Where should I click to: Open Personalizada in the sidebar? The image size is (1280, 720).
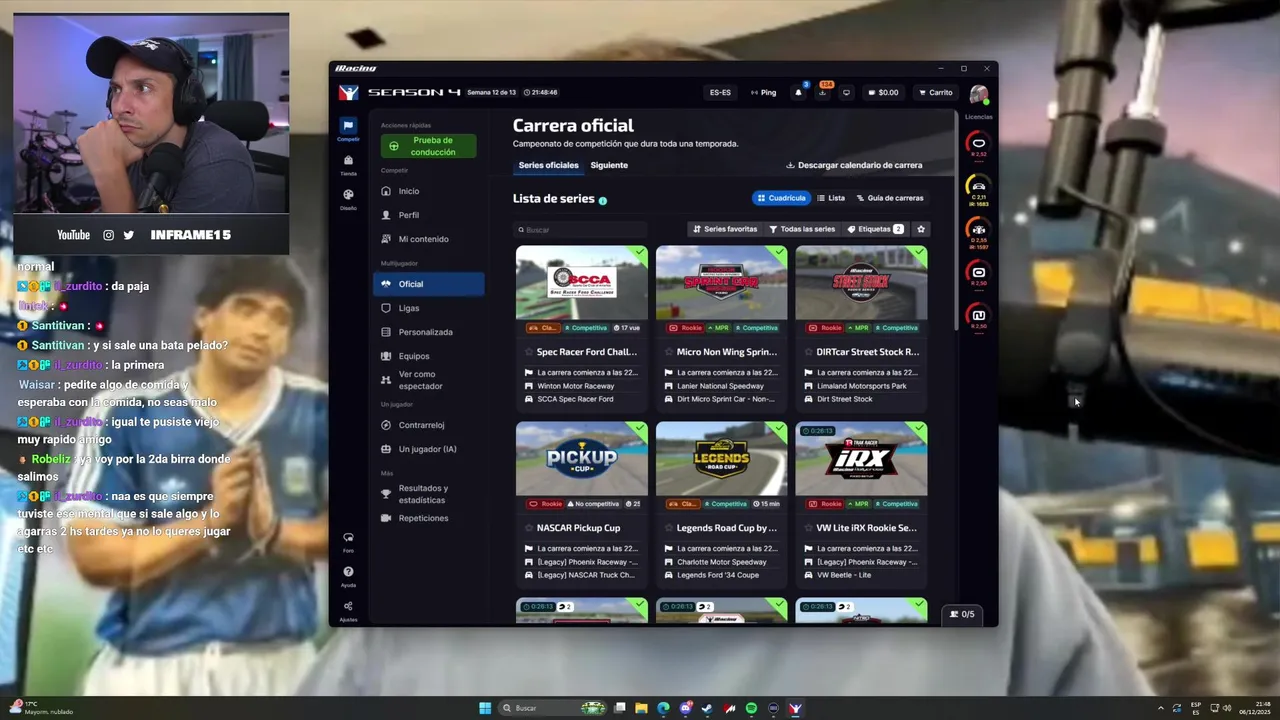(x=429, y=332)
